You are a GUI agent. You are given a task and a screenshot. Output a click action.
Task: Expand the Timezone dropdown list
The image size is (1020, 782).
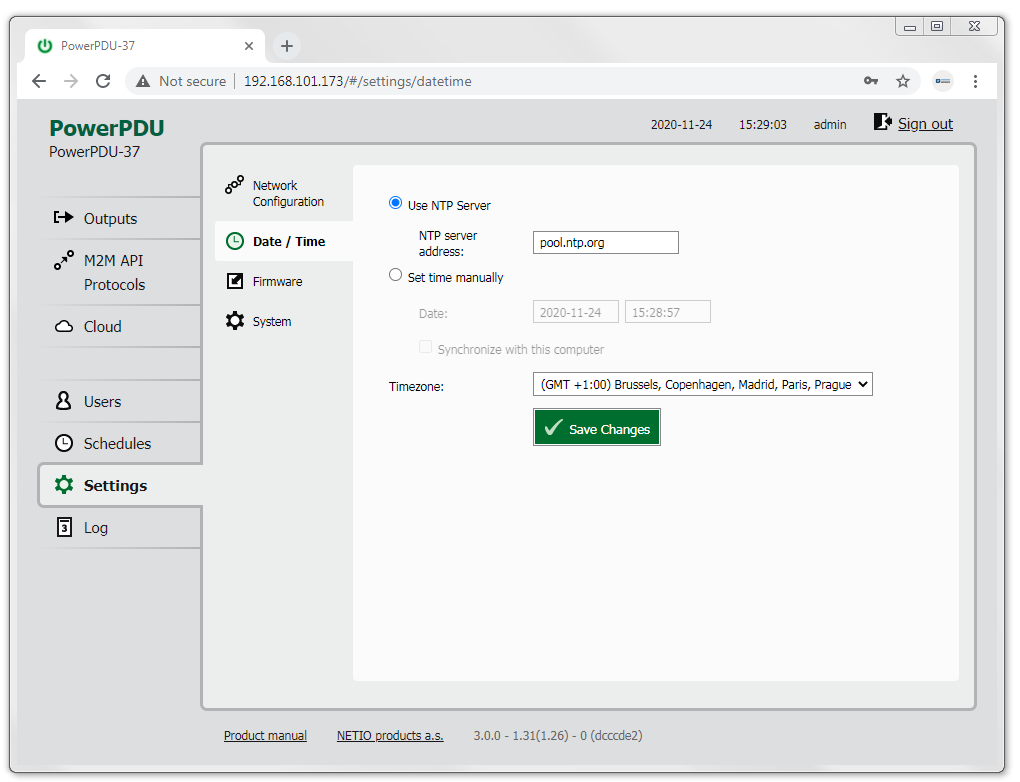pos(702,384)
